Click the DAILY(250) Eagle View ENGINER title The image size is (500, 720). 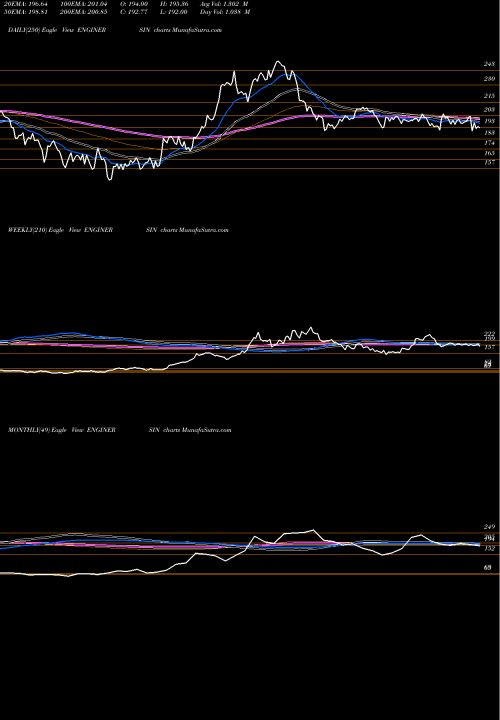pyautogui.click(x=57, y=30)
